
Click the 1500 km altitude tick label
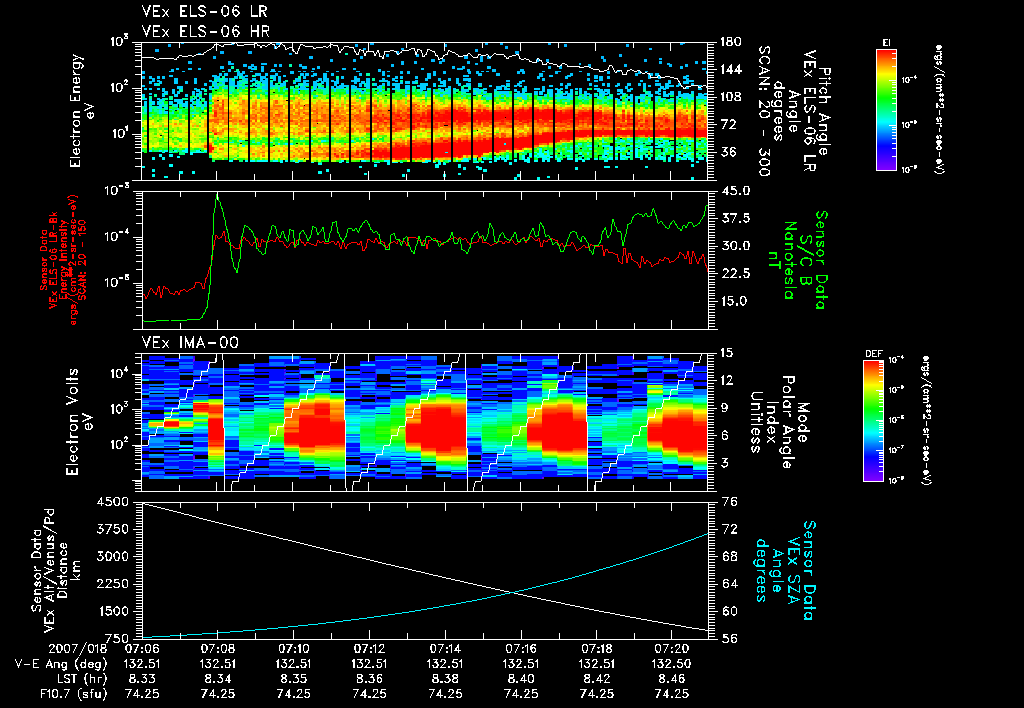click(x=112, y=612)
